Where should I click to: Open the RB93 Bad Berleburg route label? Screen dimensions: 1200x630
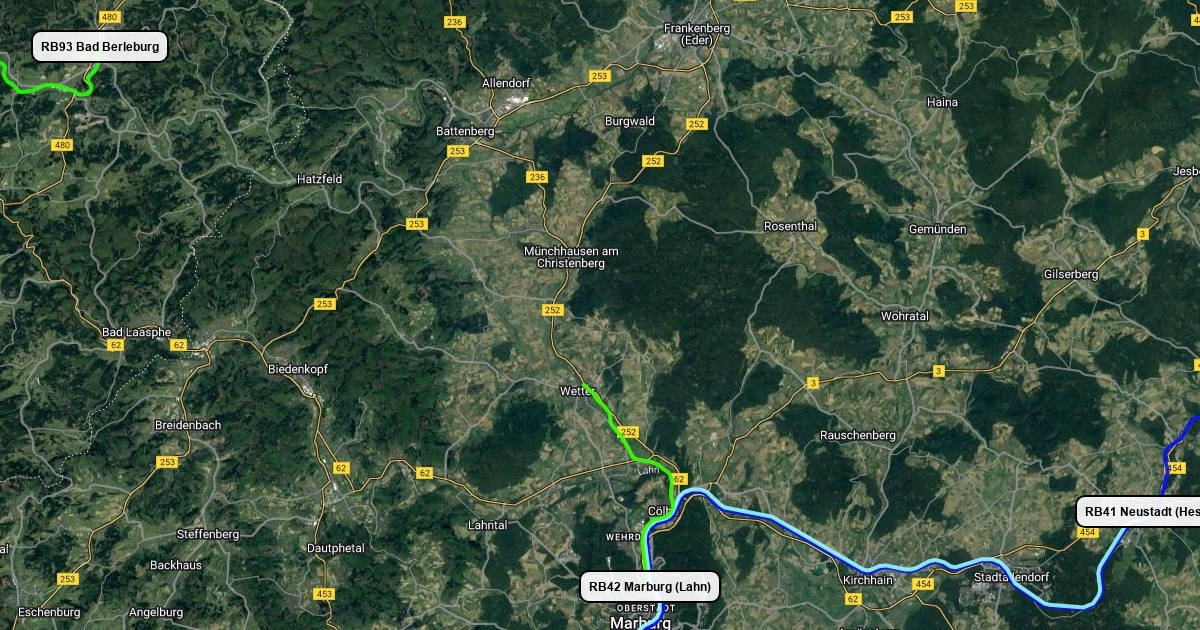pos(100,47)
